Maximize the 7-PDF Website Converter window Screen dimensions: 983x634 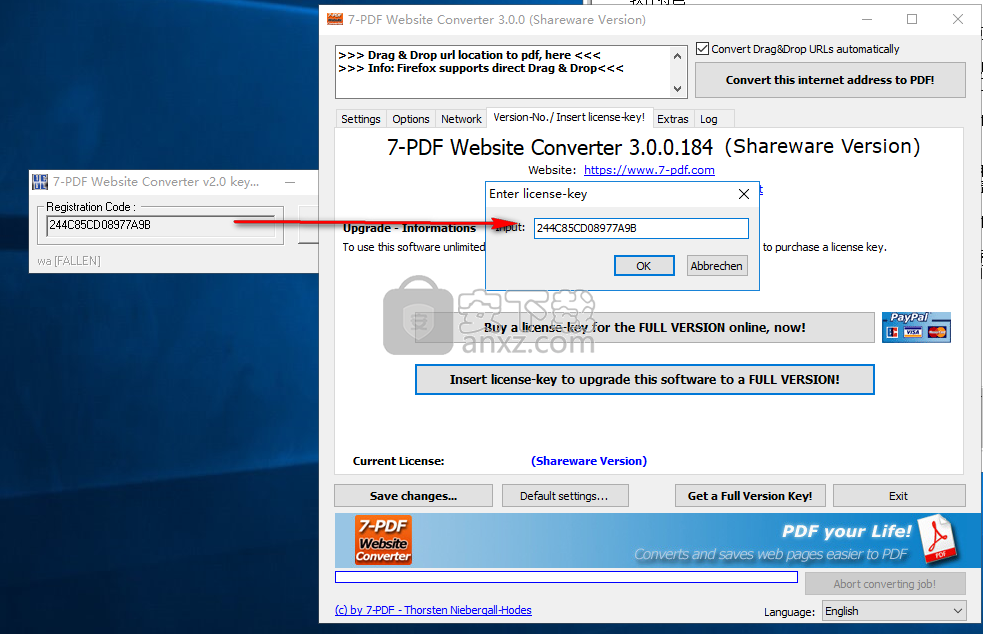point(912,19)
